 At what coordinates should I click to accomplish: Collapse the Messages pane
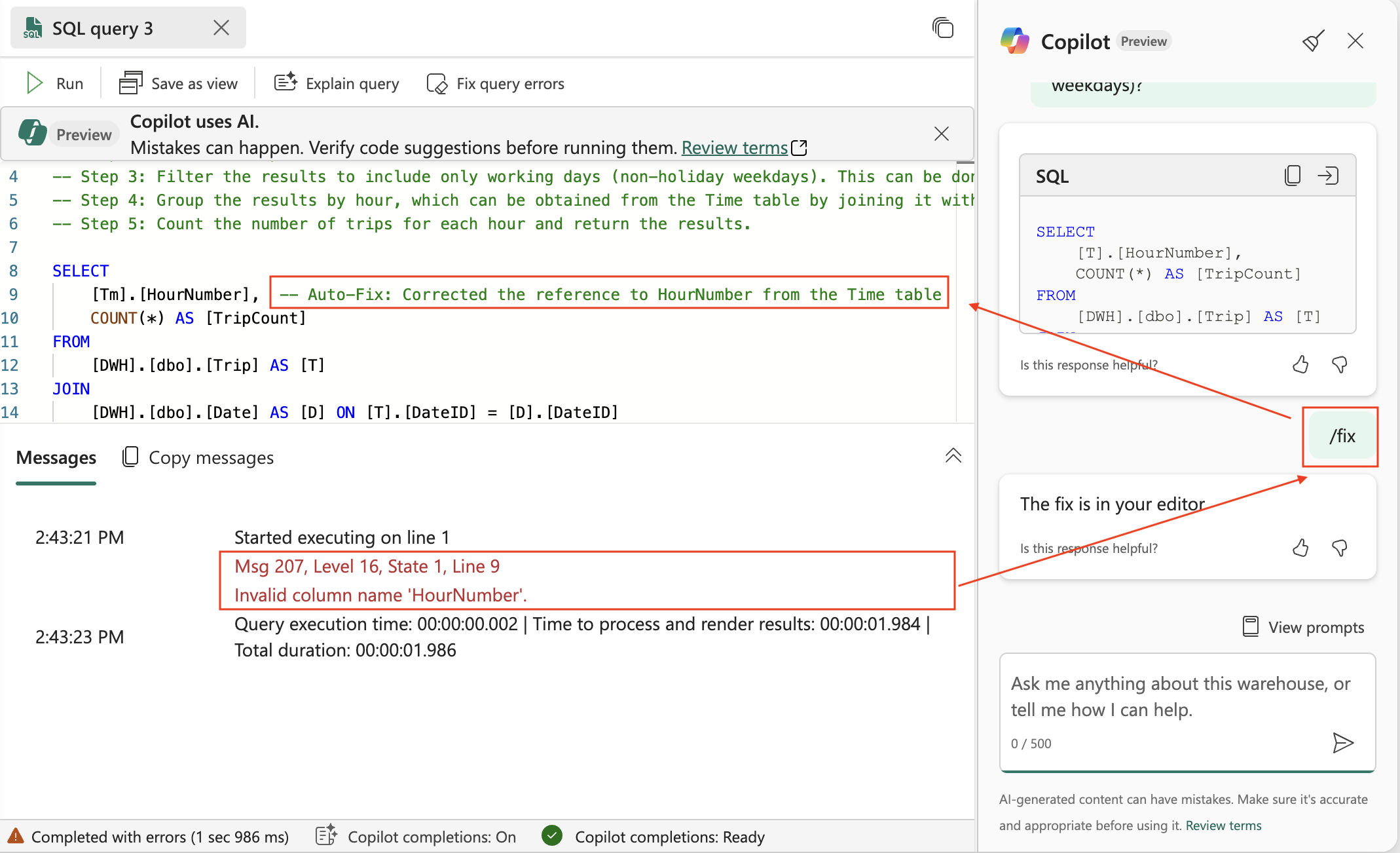(953, 456)
